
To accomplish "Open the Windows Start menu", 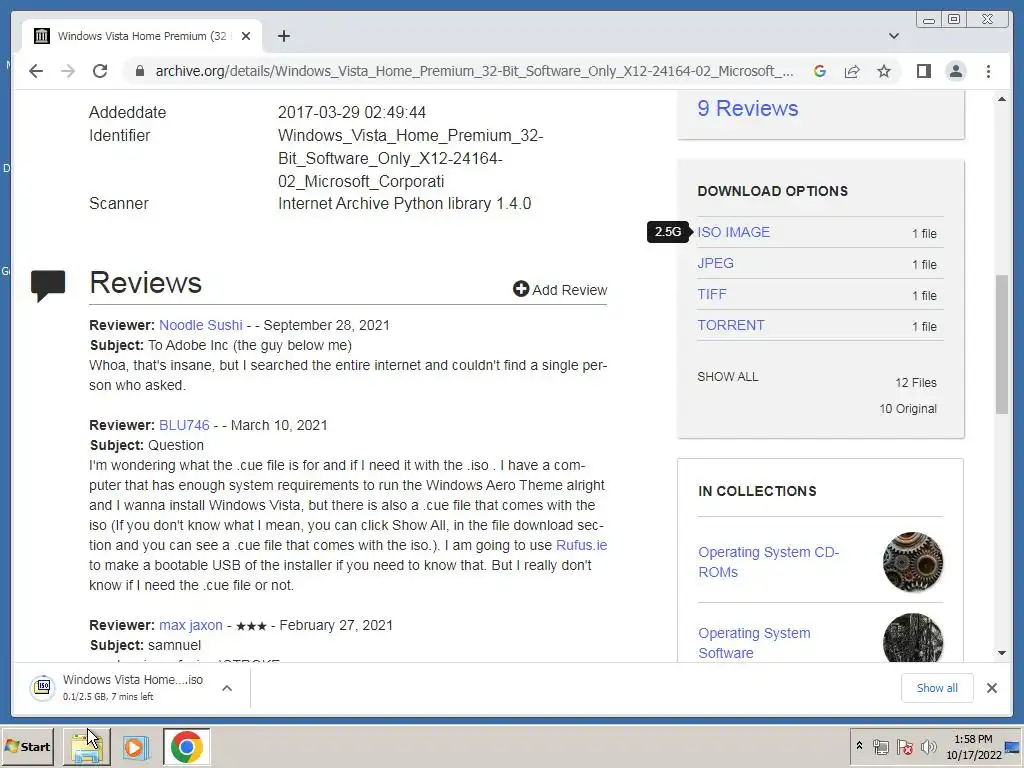I will coord(27,746).
